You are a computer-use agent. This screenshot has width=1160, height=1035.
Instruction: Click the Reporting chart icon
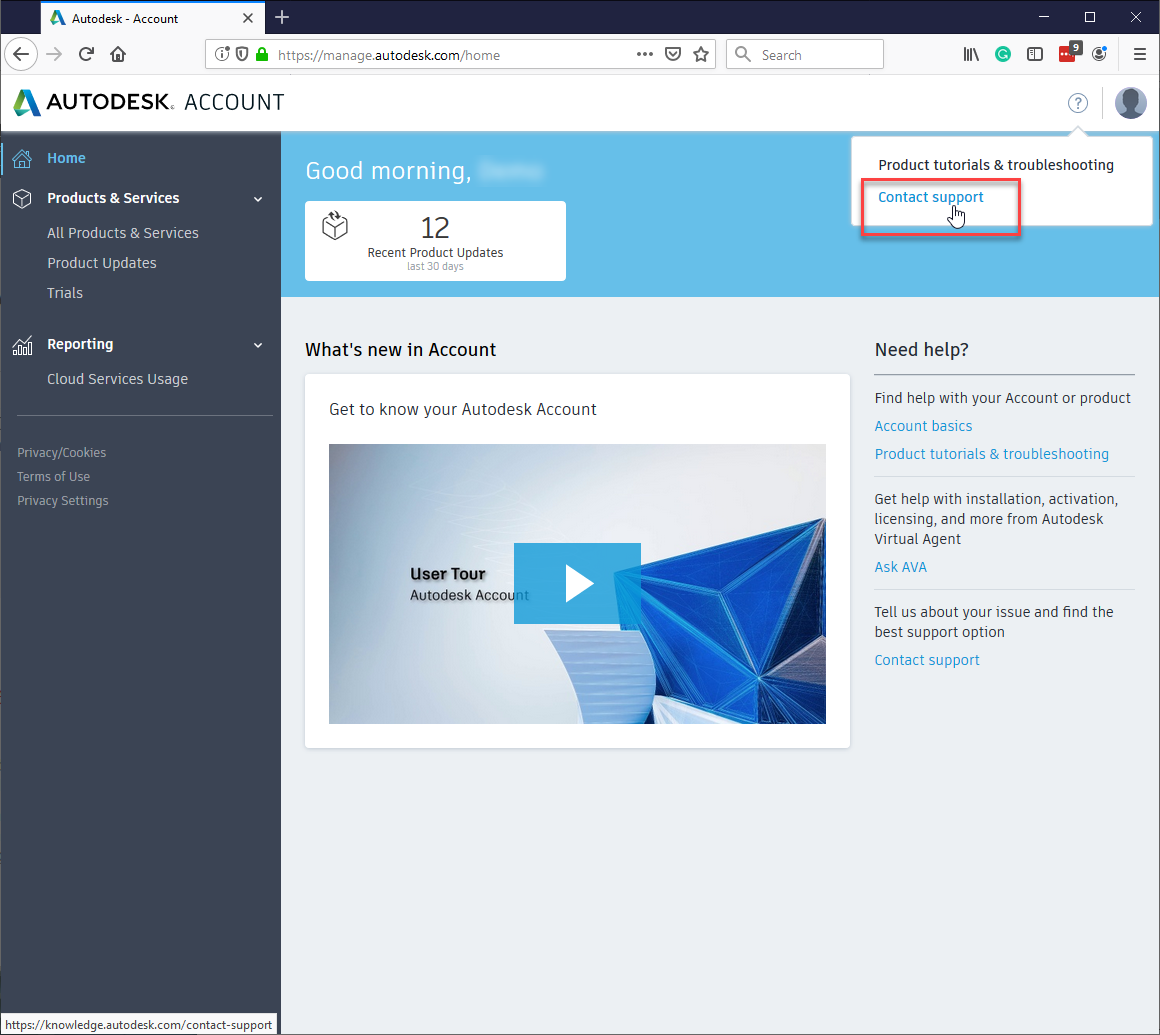point(22,345)
